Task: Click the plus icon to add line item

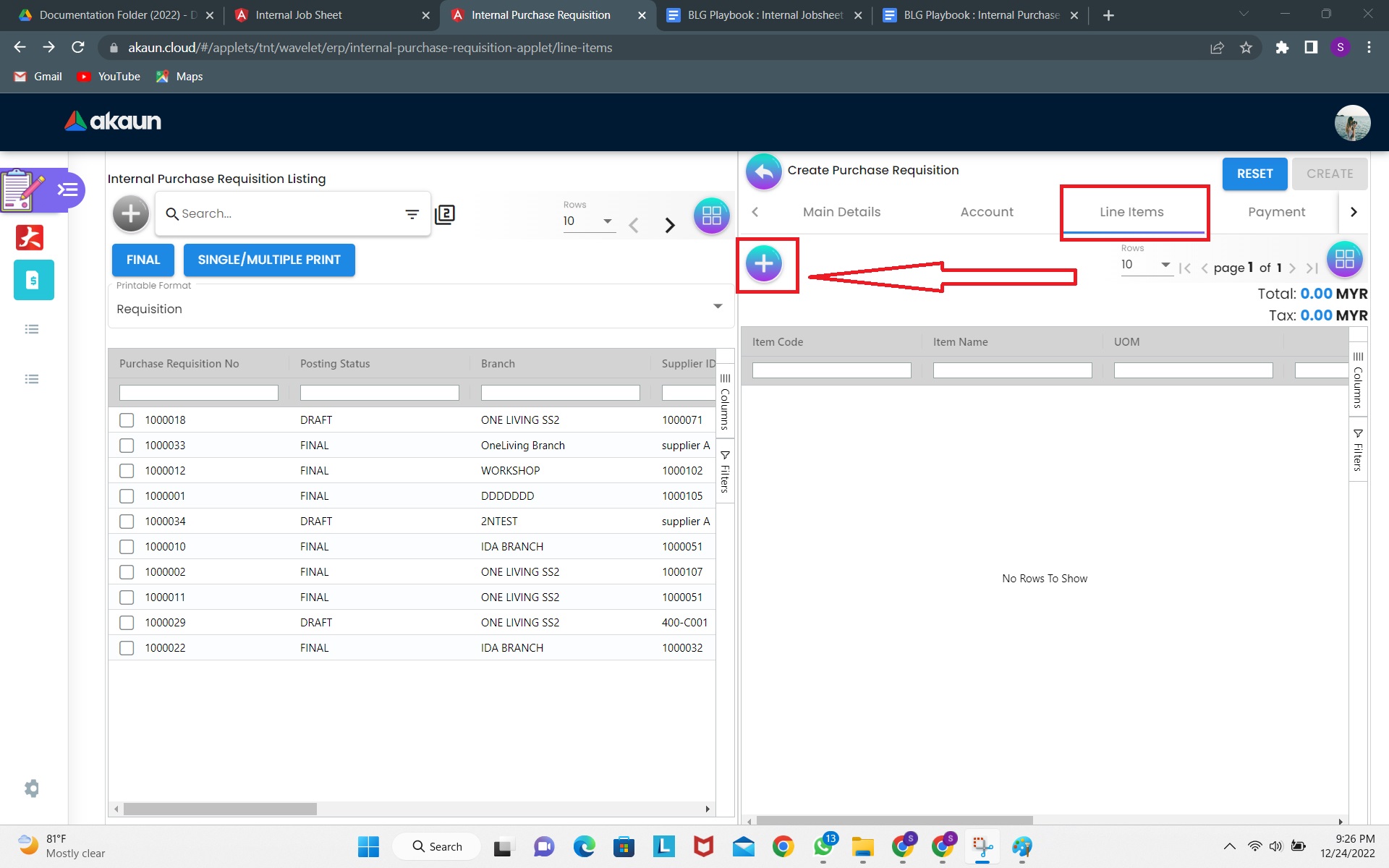Action: 764,264
